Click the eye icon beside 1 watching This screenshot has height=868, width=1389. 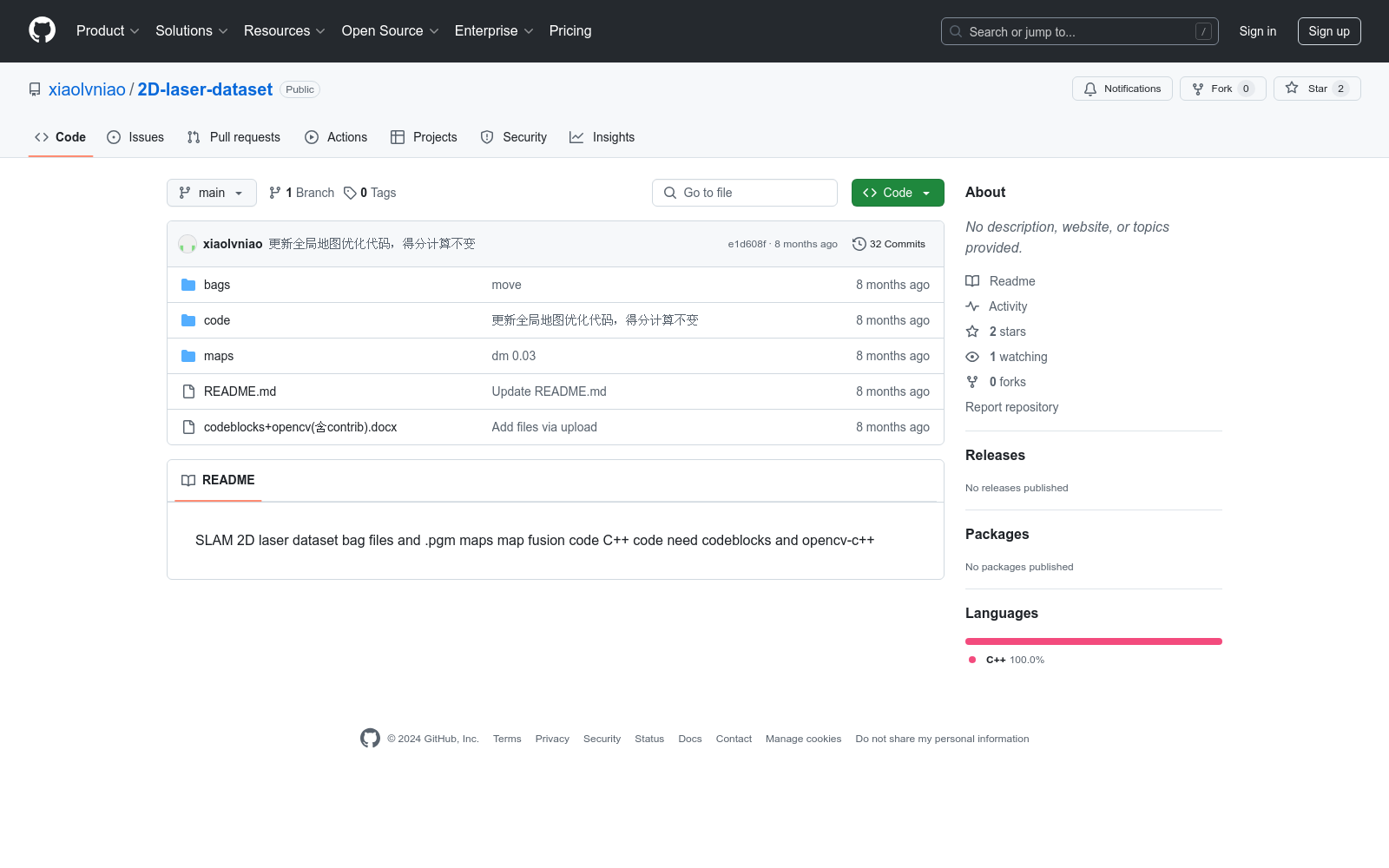[x=972, y=357]
